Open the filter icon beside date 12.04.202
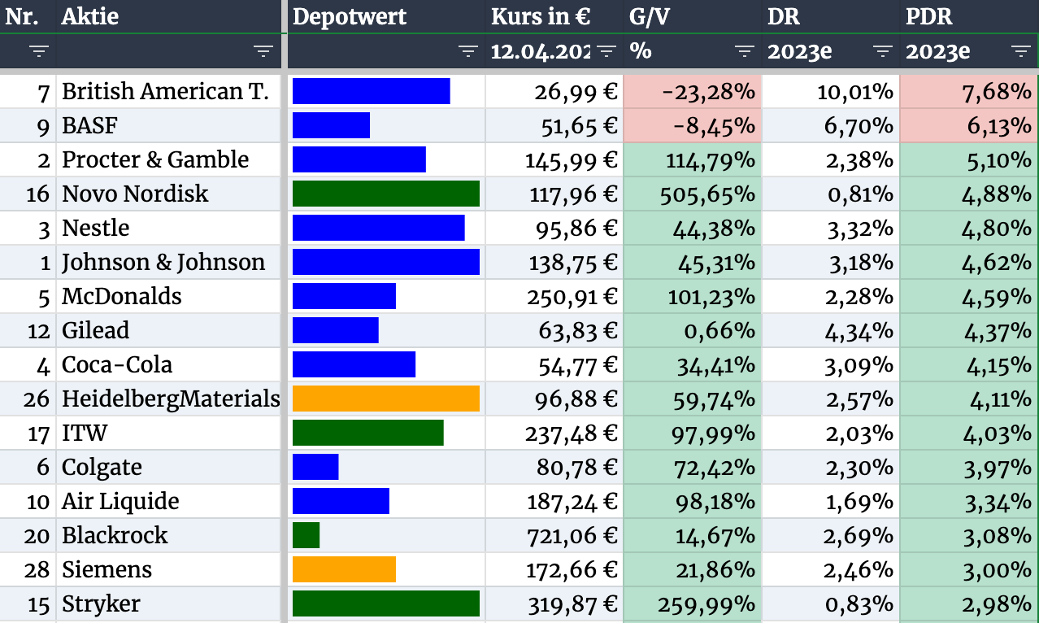 [x=606, y=51]
